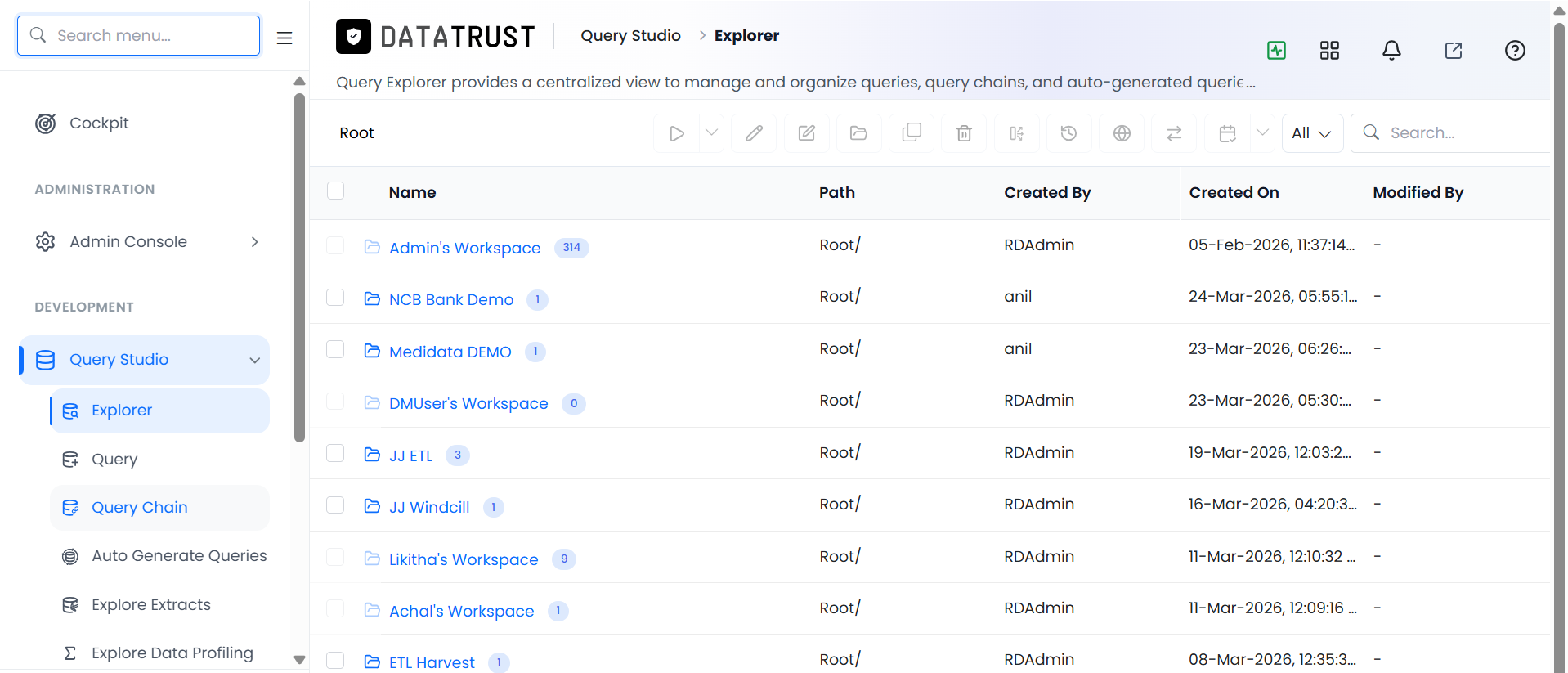Click the Query Studio breadcrumb link
The height and width of the screenshot is (673, 1568).
pos(630,36)
